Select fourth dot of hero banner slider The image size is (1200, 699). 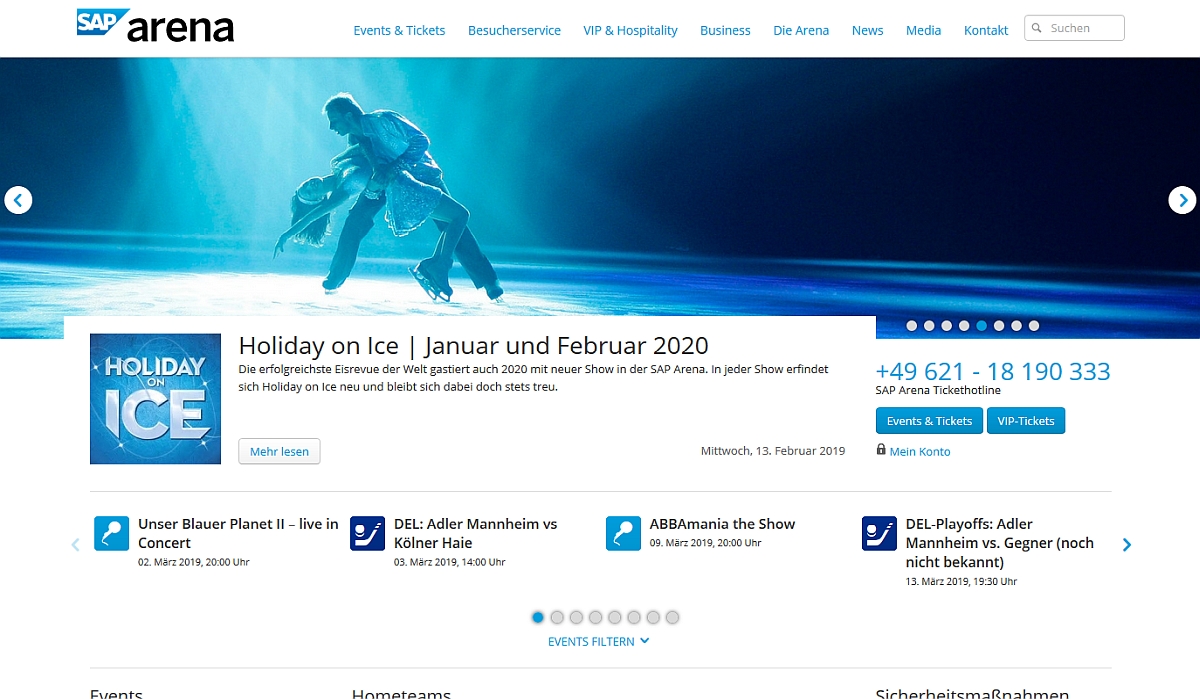pos(964,325)
